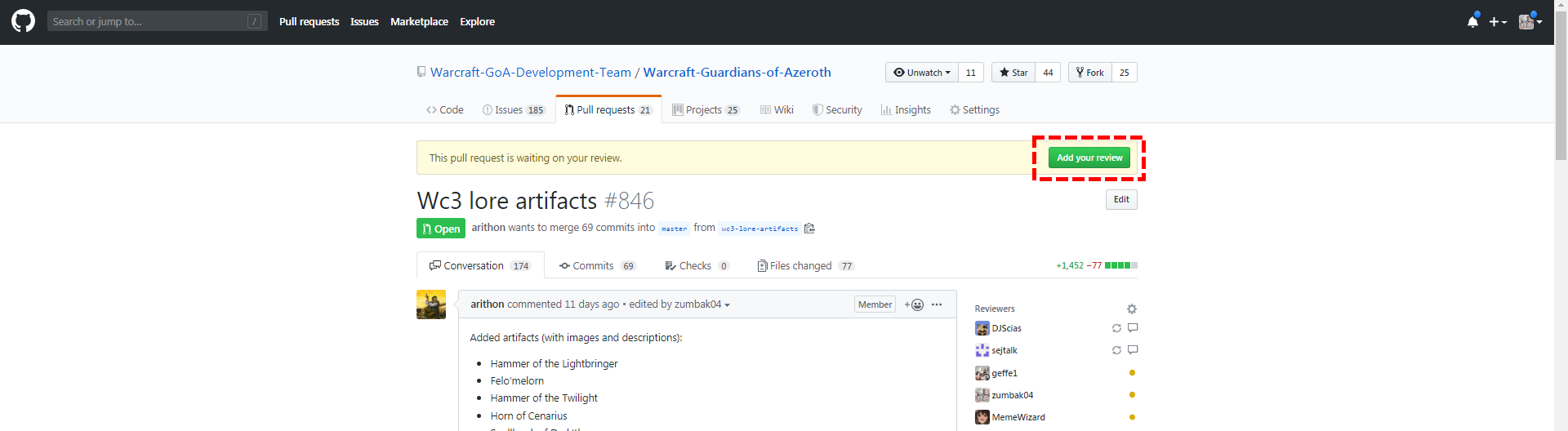Open the Pull requests 21 tab

click(608, 110)
